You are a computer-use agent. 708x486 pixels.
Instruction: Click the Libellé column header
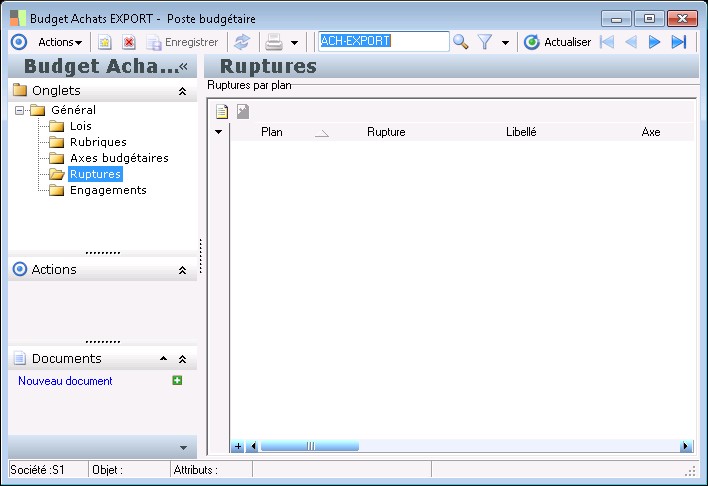(x=521, y=132)
